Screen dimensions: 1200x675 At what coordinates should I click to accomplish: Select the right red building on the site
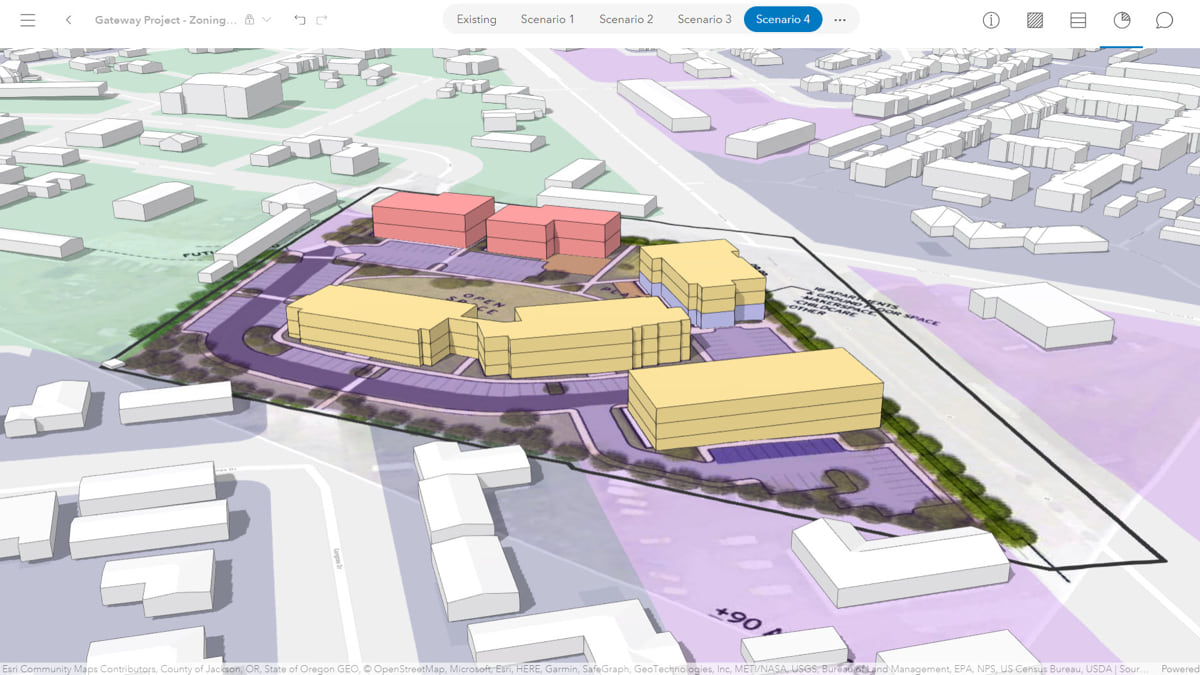553,231
